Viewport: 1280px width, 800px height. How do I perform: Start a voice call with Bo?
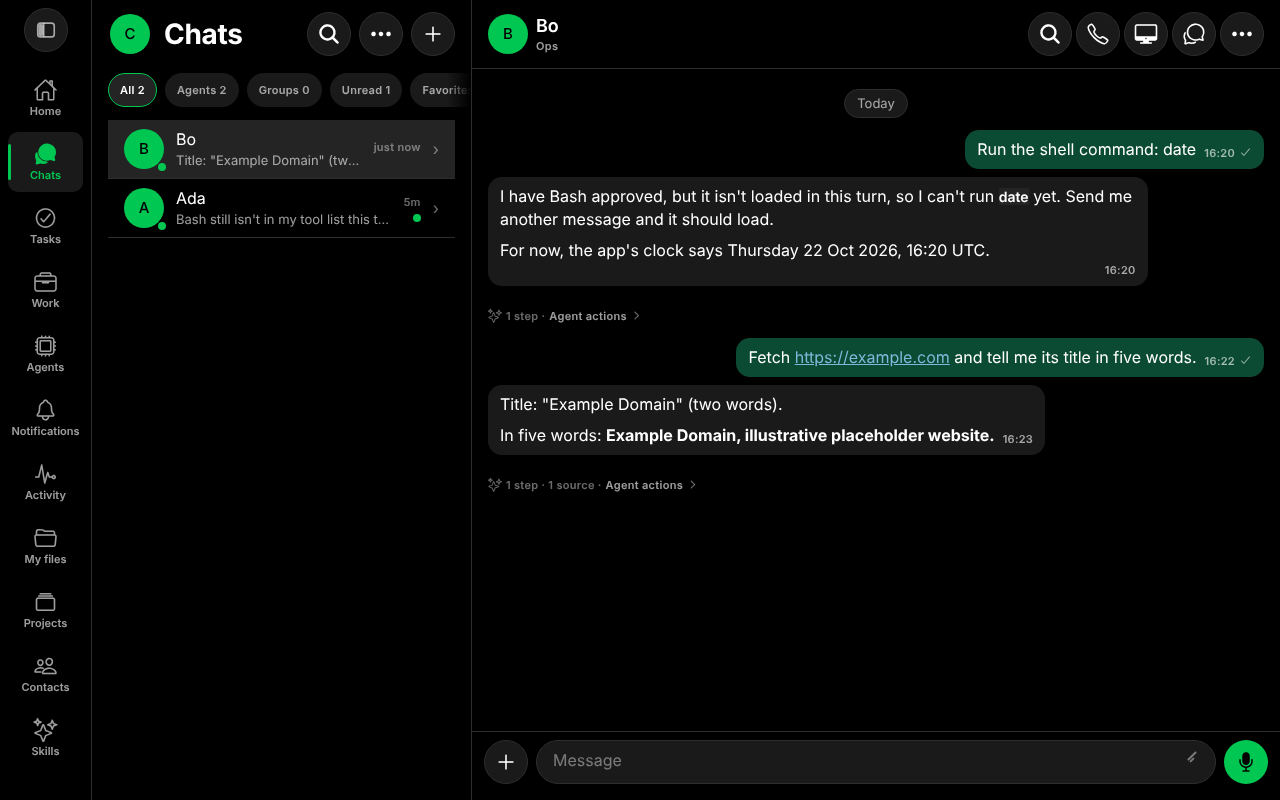[1098, 34]
